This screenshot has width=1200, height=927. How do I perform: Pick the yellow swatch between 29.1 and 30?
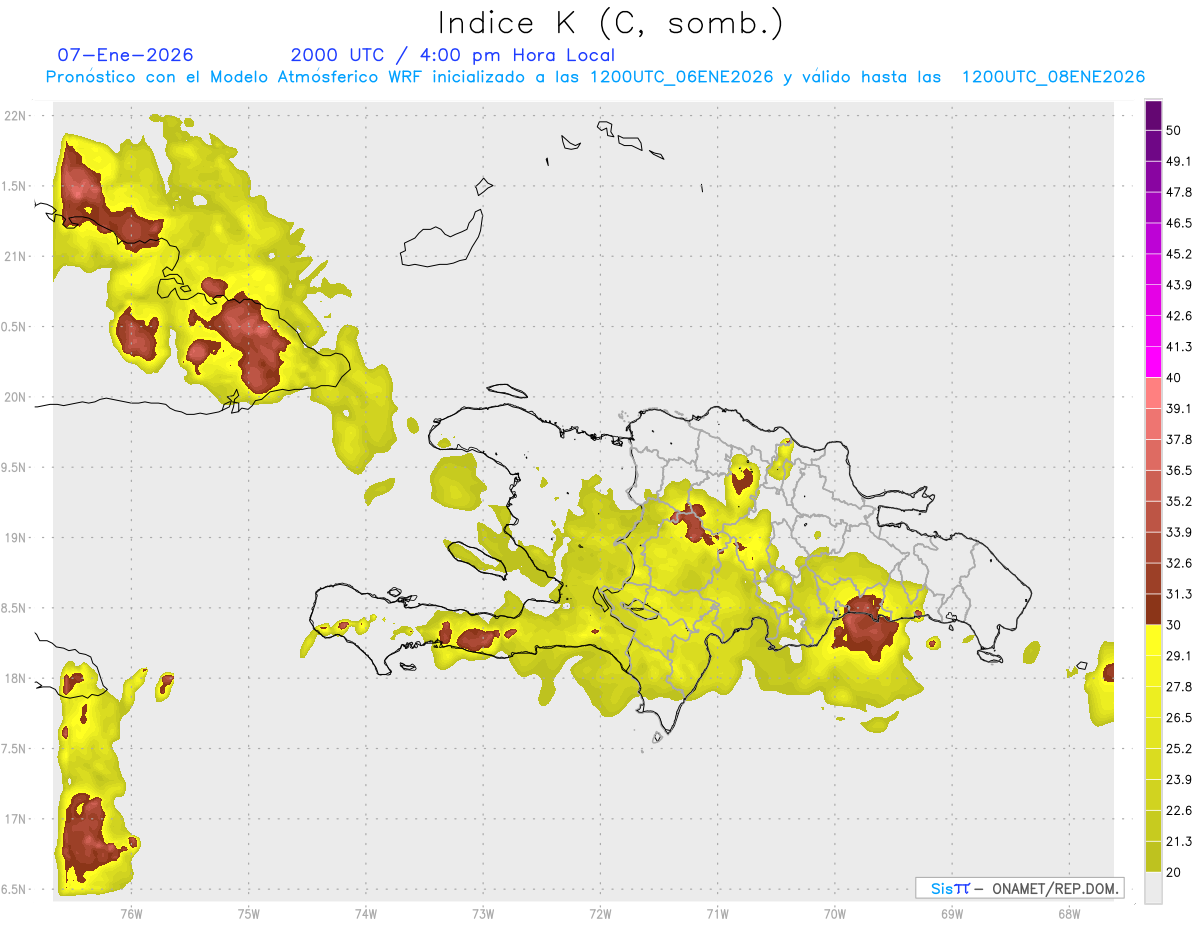click(x=1153, y=640)
